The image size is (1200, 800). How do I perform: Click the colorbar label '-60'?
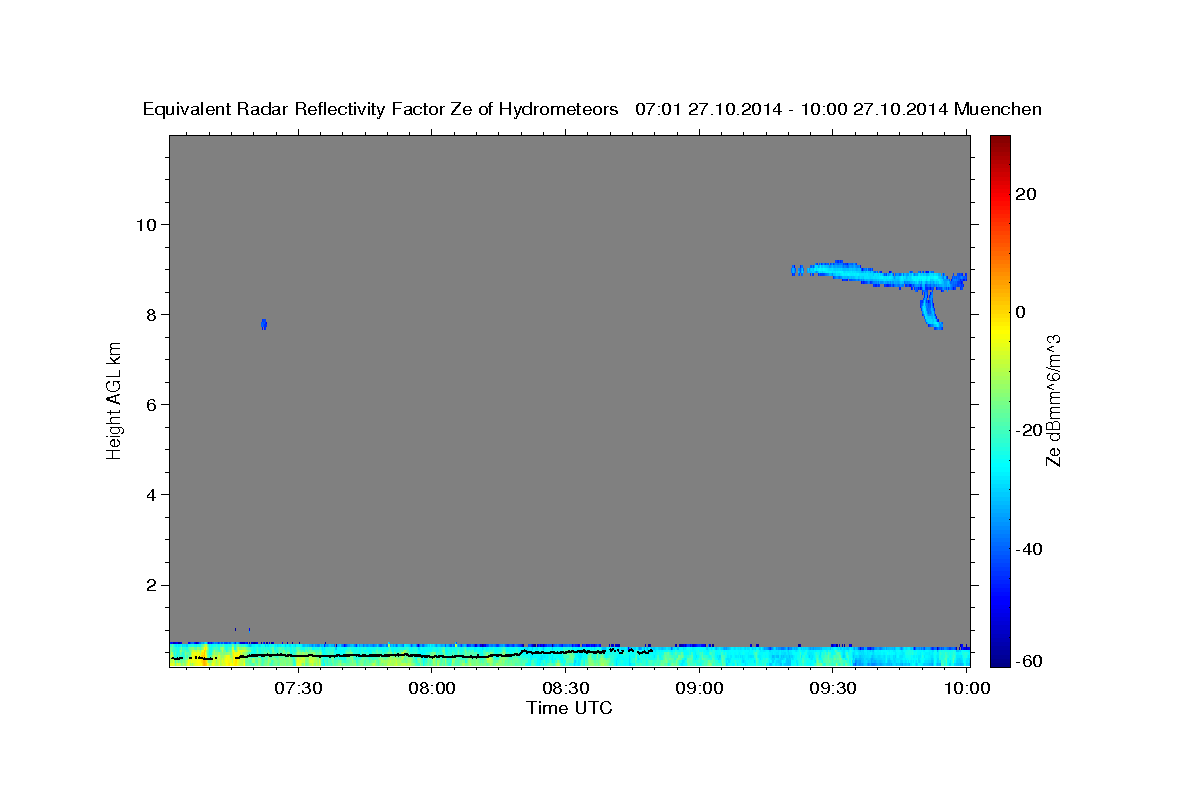(x=1029, y=661)
